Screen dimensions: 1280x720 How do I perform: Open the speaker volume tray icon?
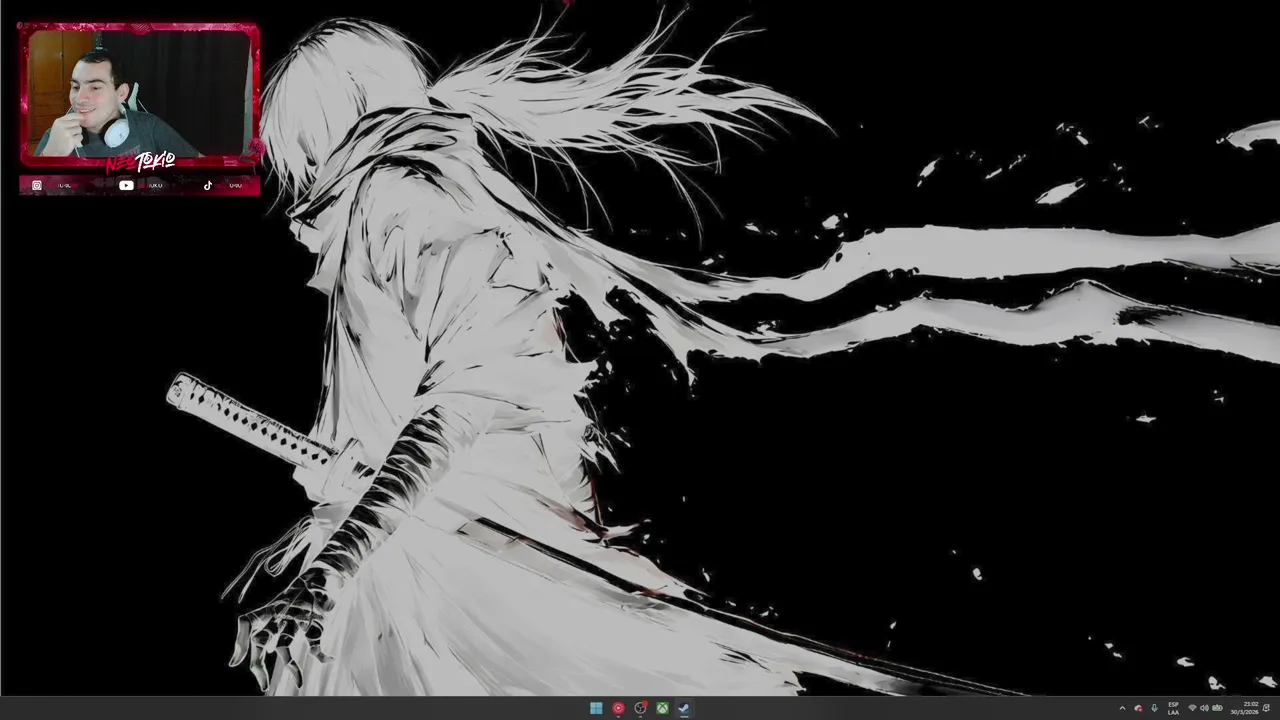1204,708
